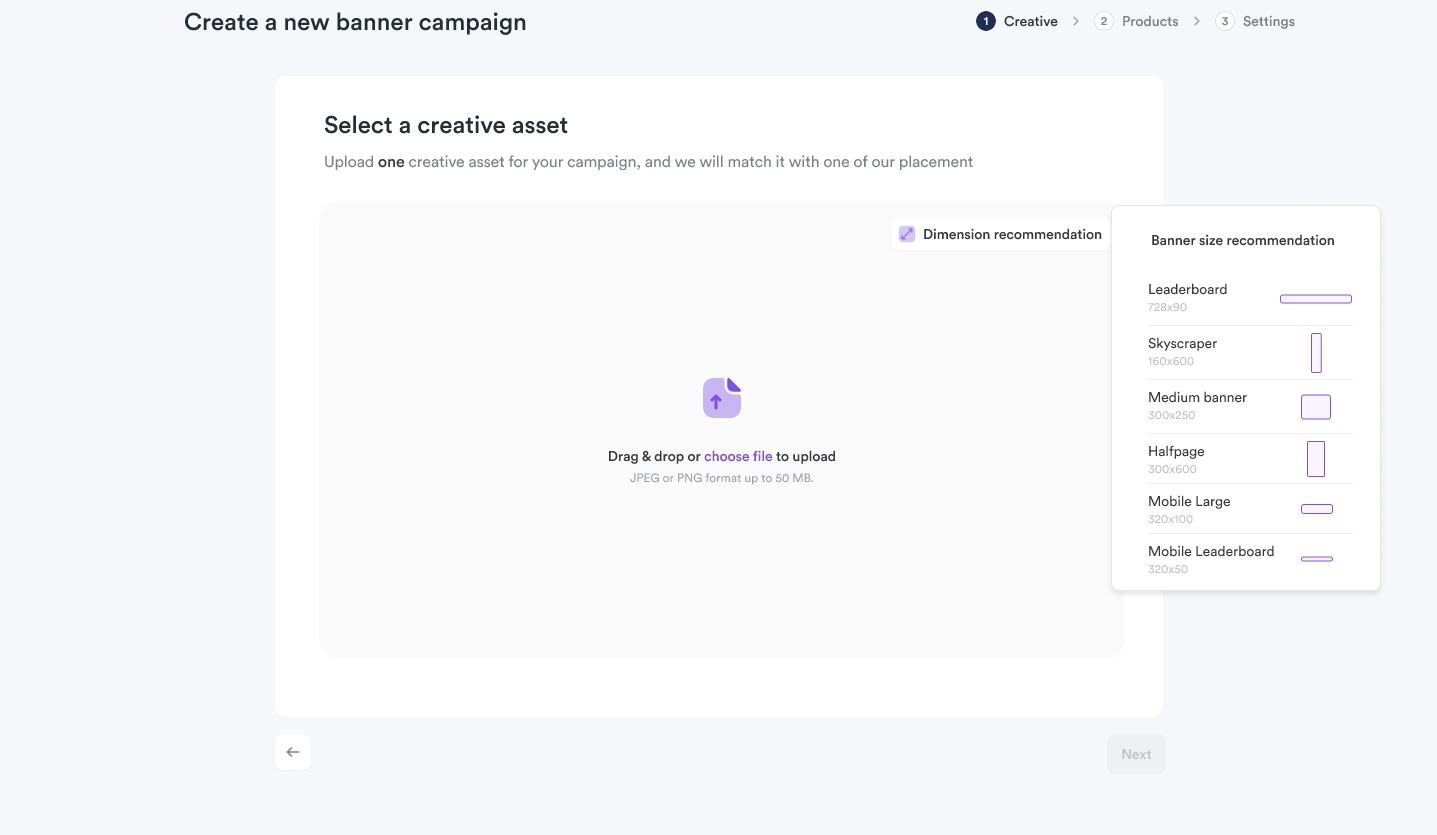Screen dimensions: 1437x835
Task: Collapse the Banner size recommendation panel
Action: [x=1000, y=233]
